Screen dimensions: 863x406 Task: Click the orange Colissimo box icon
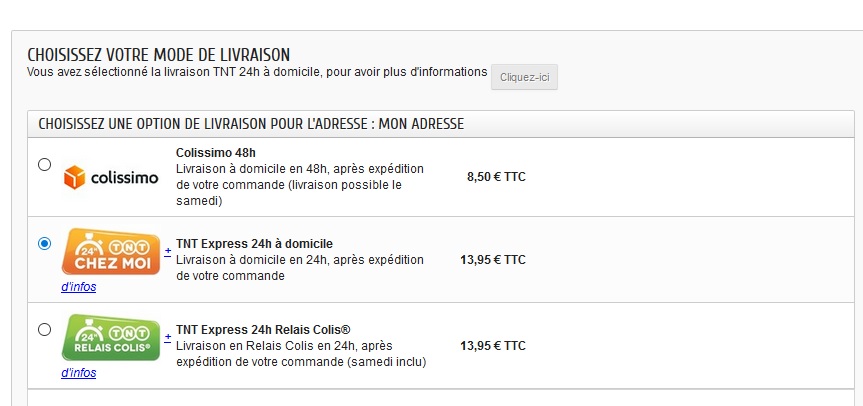point(74,177)
